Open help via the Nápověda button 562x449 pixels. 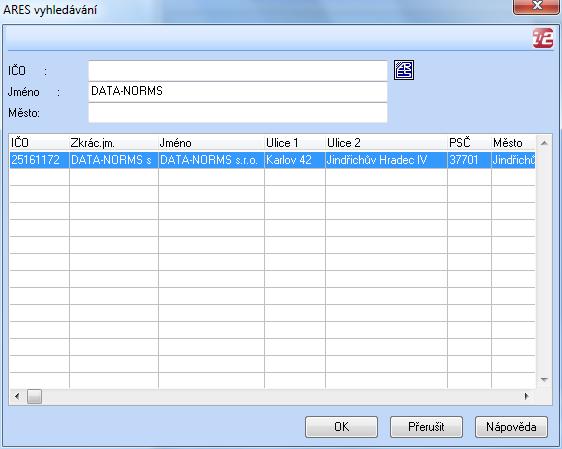coord(511,427)
